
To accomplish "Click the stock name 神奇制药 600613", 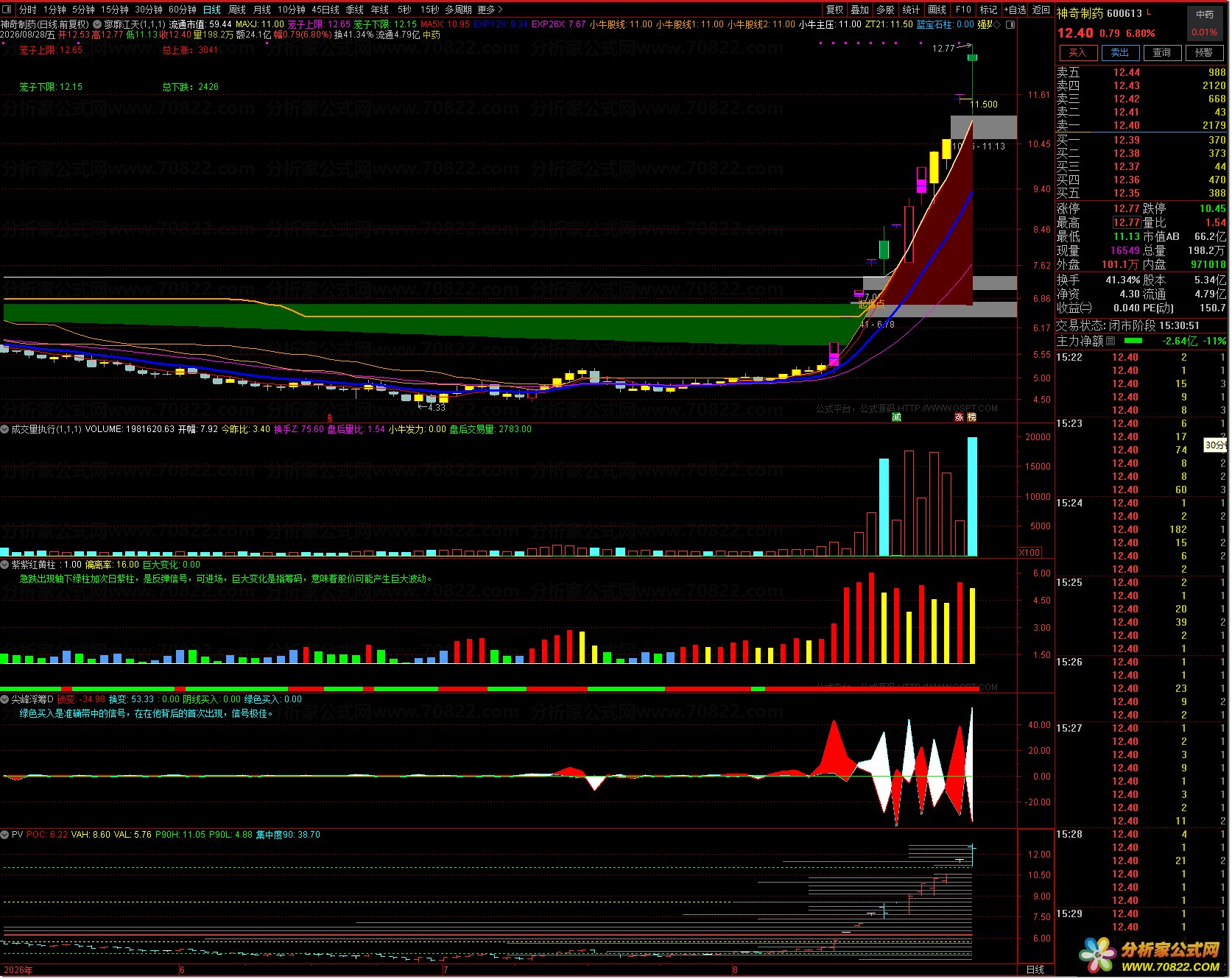I will tap(1099, 13).
